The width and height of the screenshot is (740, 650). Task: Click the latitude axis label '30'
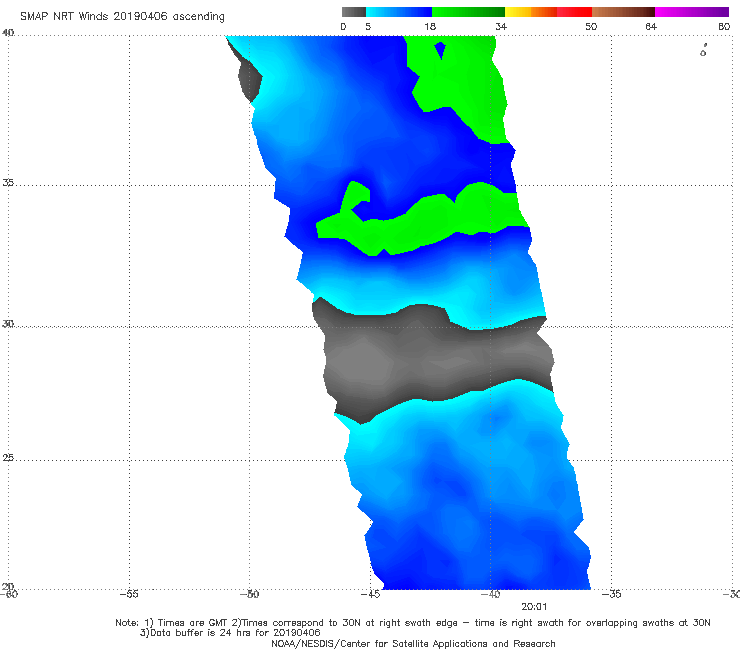click(8, 324)
